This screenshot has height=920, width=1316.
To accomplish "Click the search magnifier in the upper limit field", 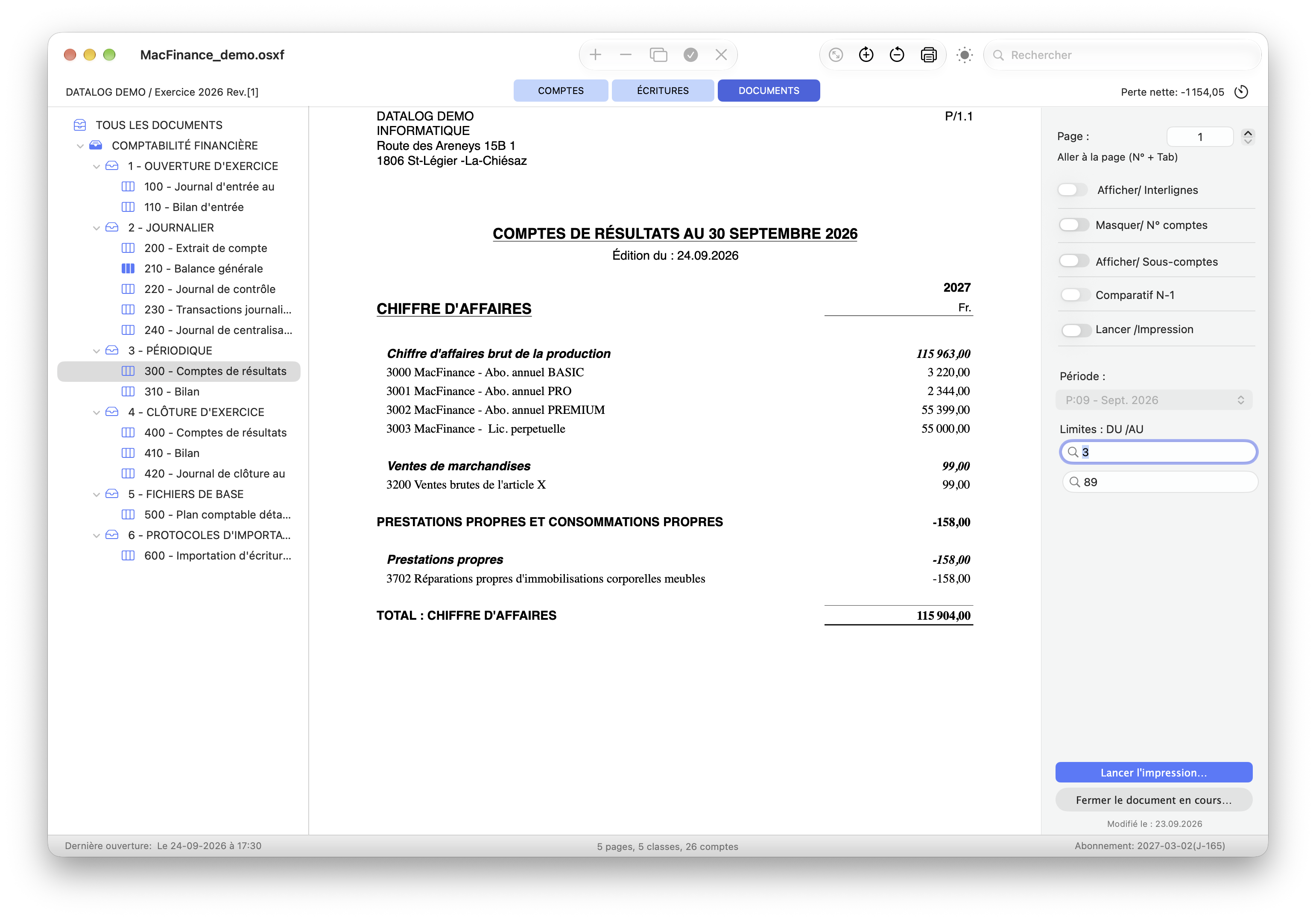I will [x=1073, y=452].
